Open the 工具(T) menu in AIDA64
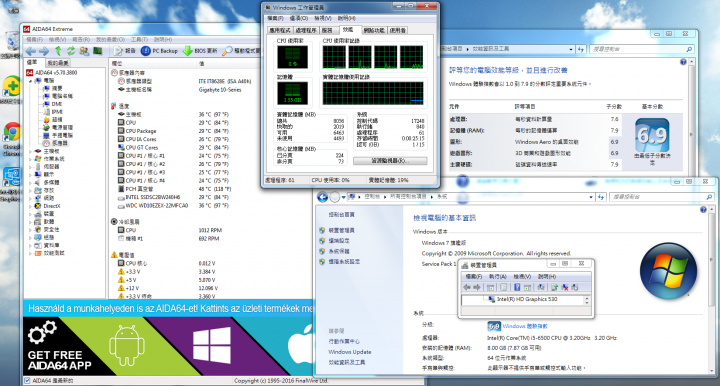The image size is (720, 386). coord(139,39)
